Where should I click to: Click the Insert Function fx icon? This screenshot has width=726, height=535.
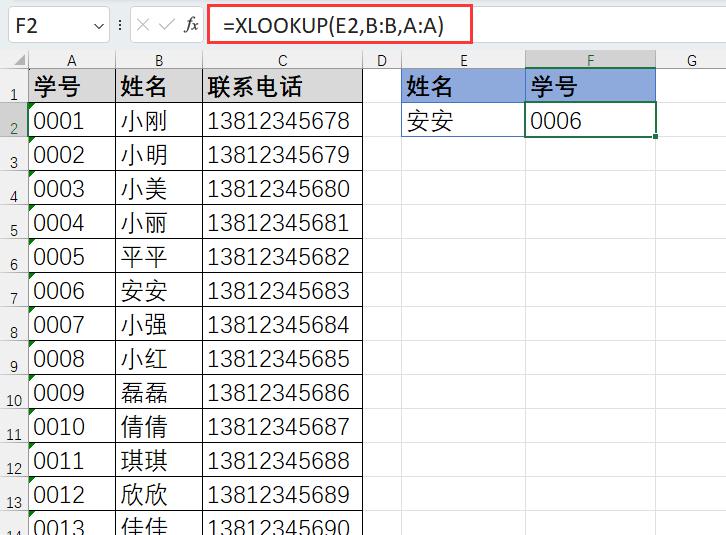[191, 25]
